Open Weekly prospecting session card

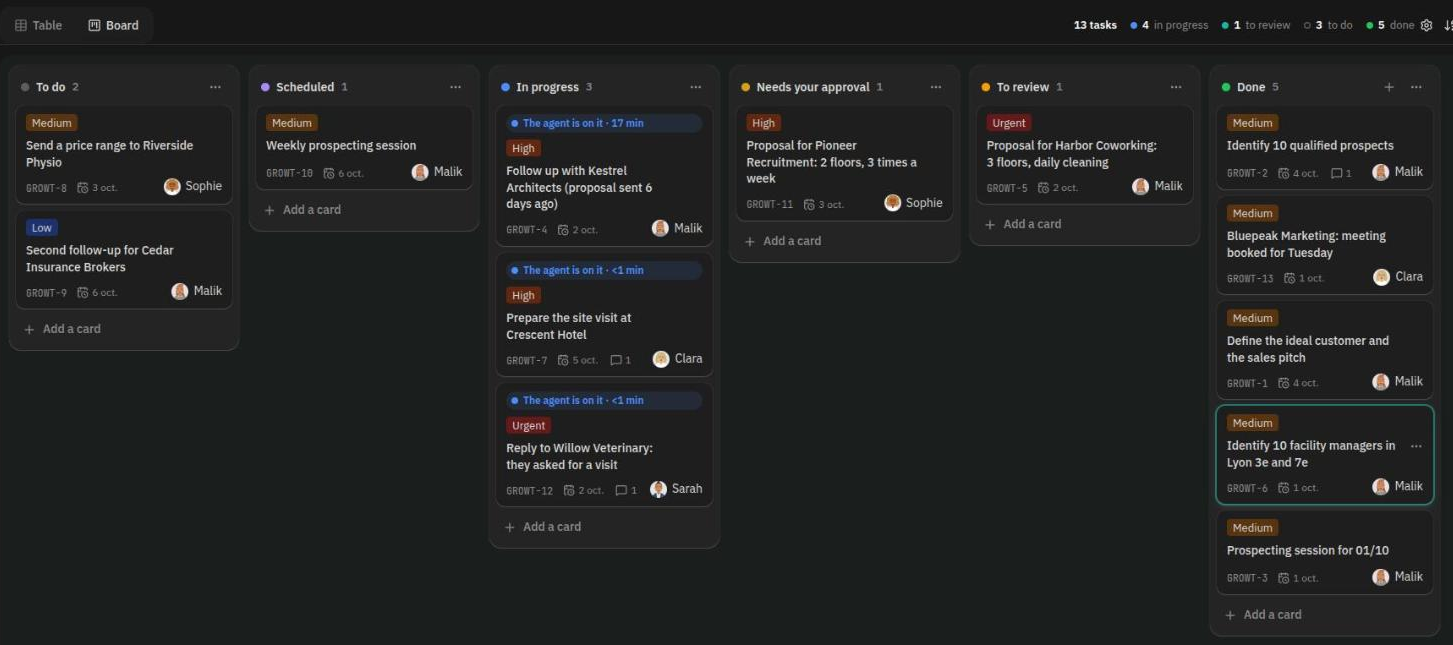(364, 146)
